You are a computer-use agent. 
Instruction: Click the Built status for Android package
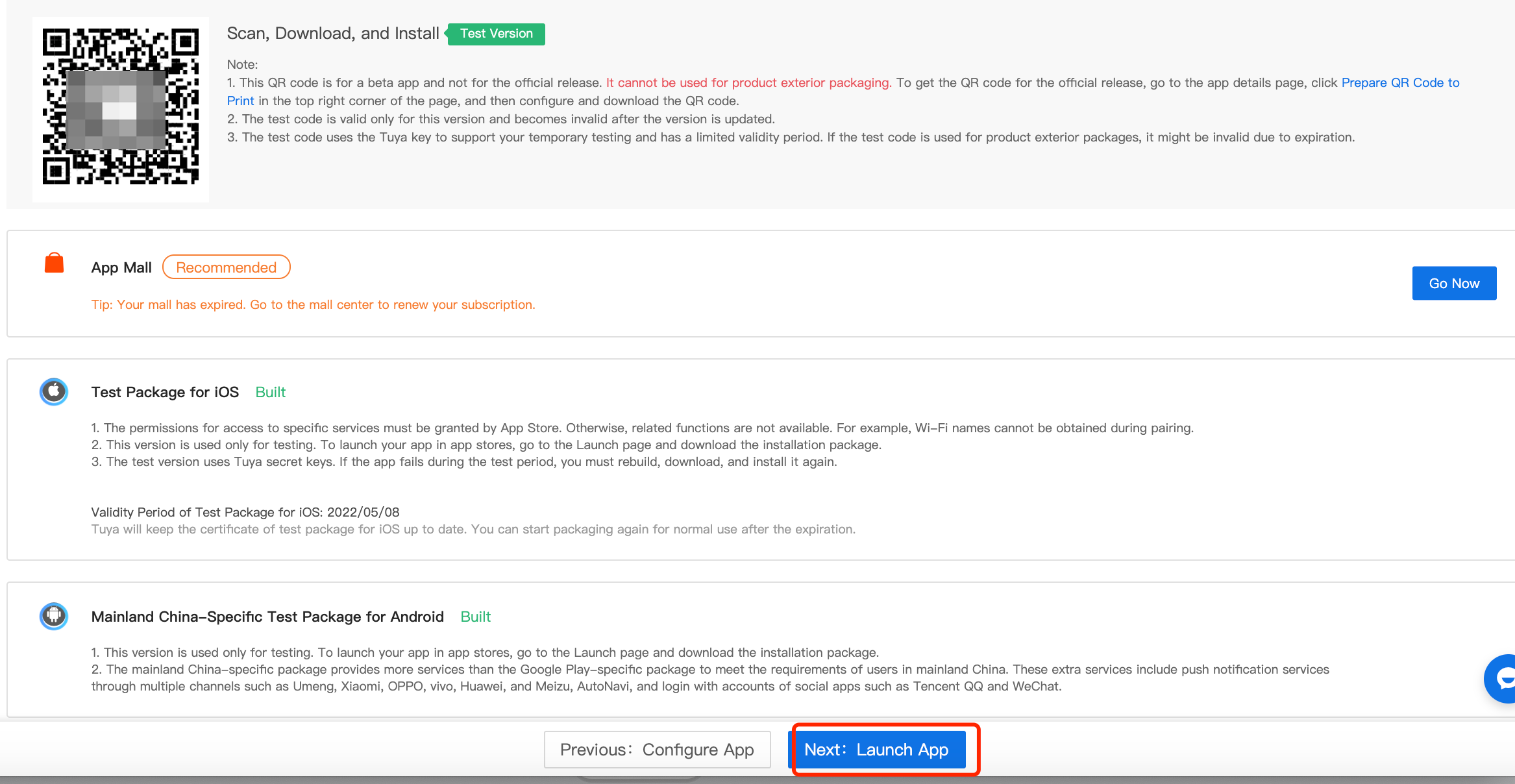pos(475,617)
